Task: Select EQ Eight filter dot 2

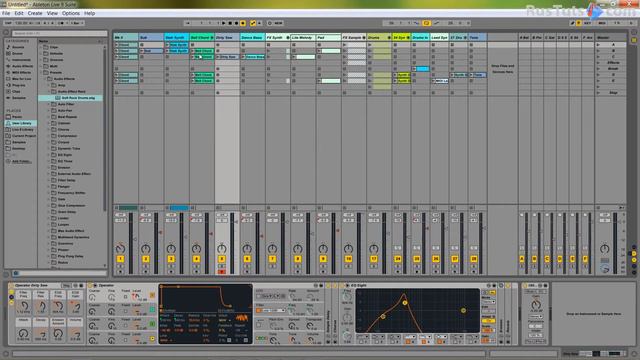Action: (405, 303)
